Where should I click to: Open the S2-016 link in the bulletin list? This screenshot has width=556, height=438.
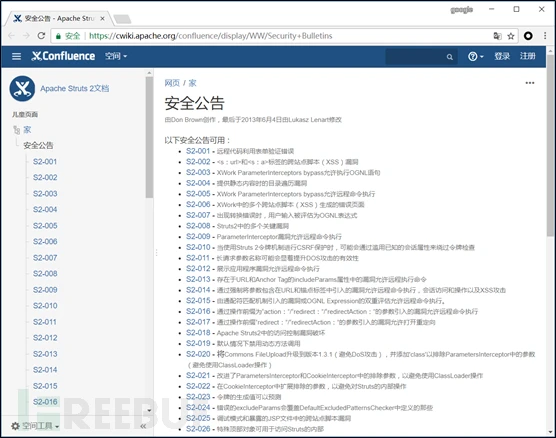coord(198,311)
